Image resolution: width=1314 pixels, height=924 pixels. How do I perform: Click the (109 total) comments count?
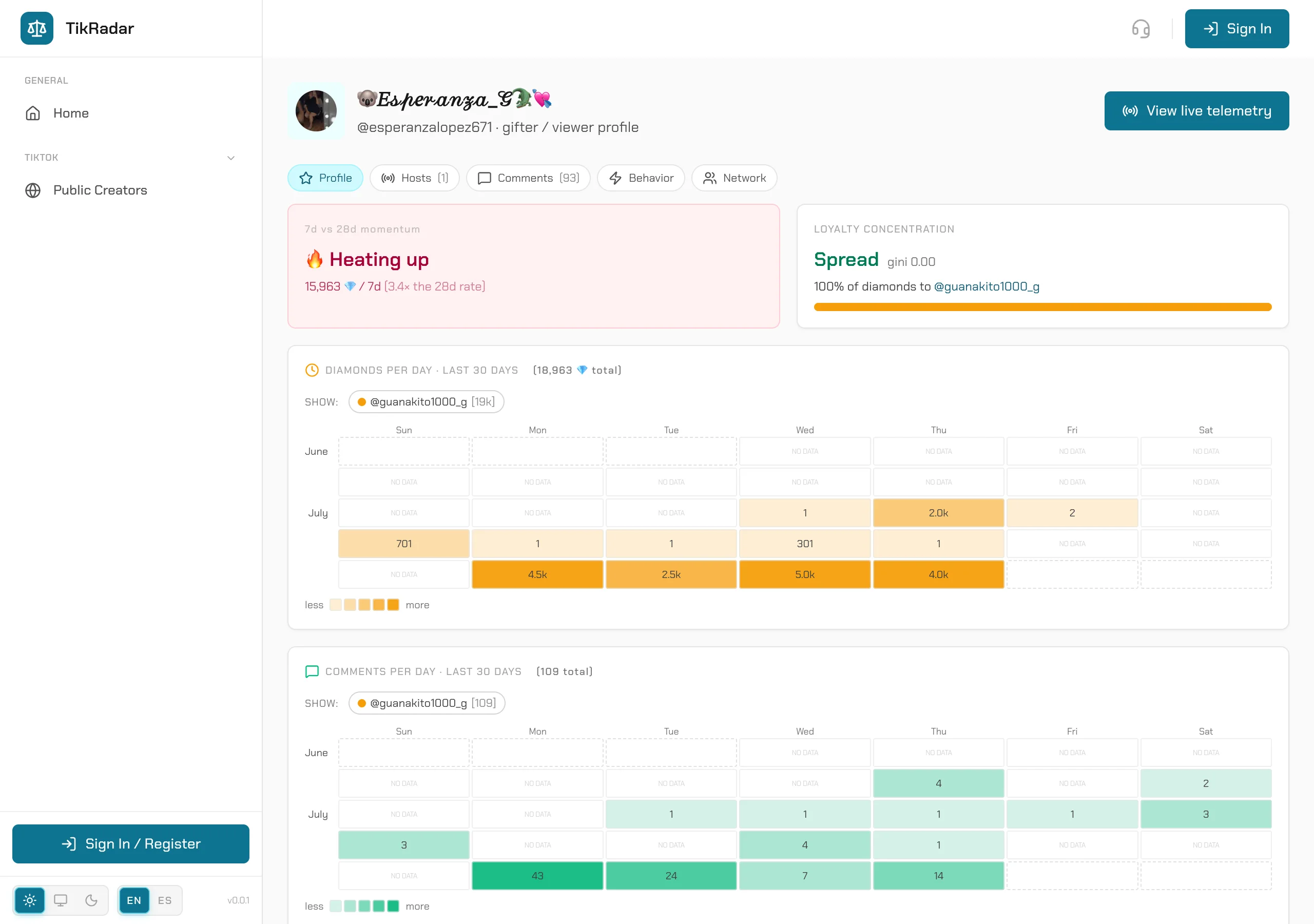click(x=564, y=671)
